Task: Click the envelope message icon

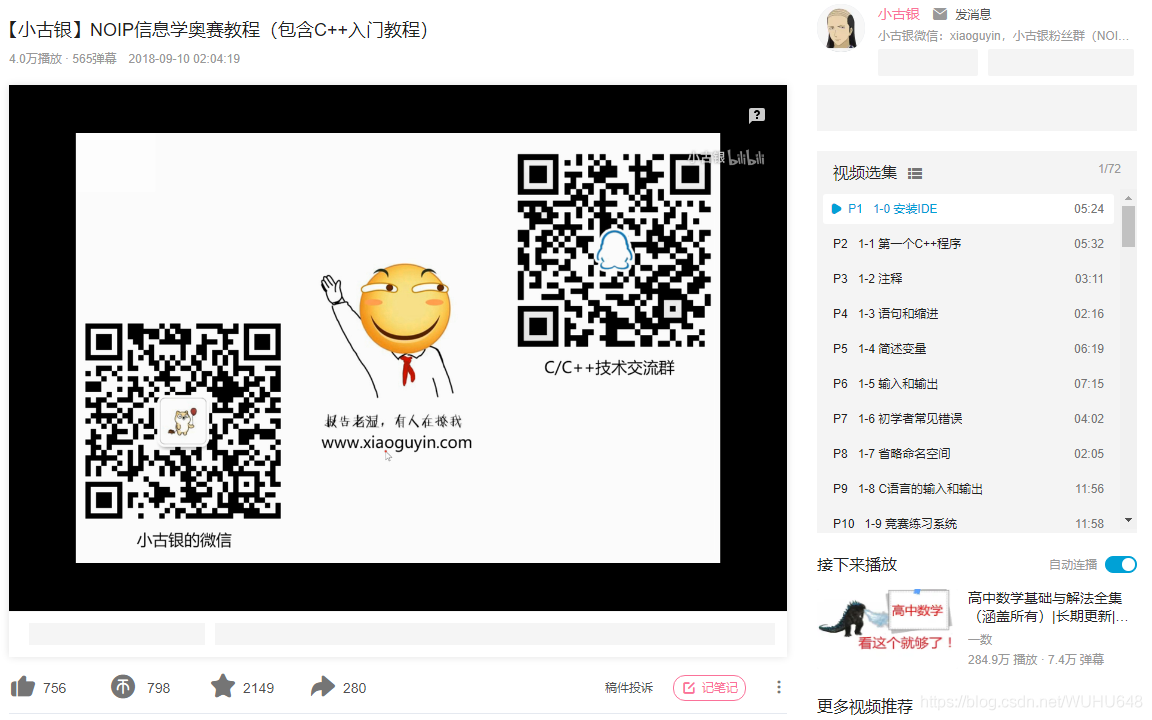Action: 940,14
